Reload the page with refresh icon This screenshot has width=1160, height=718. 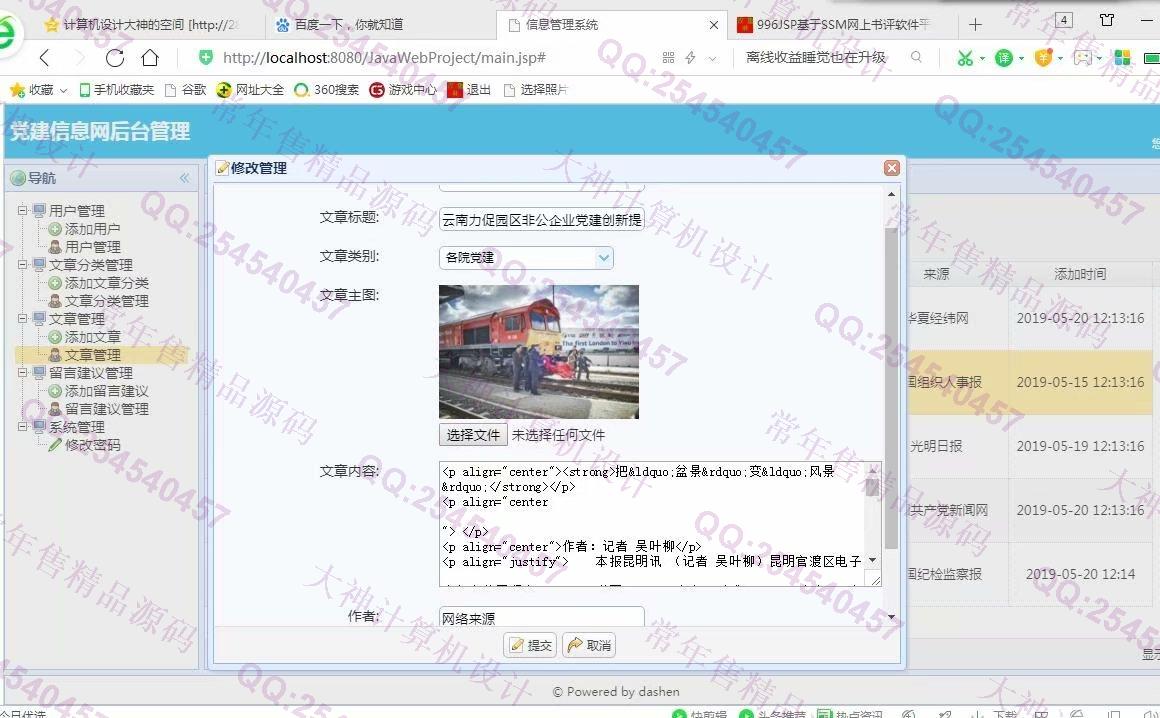[x=115, y=58]
